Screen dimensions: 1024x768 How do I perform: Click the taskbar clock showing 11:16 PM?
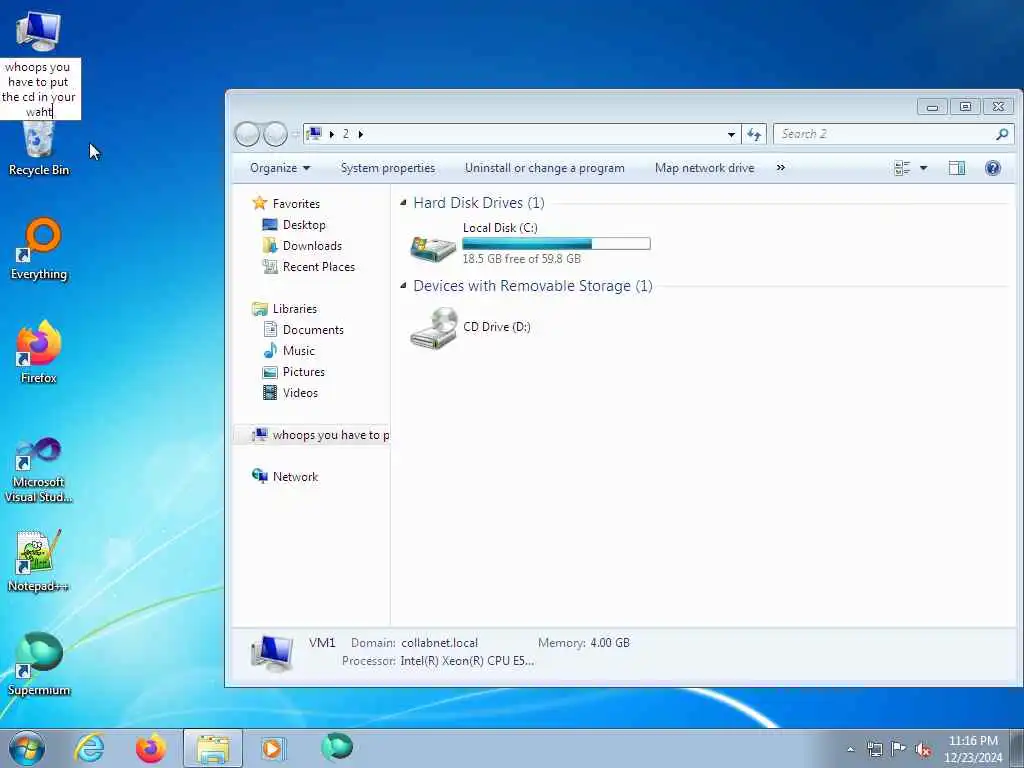[x=973, y=749]
